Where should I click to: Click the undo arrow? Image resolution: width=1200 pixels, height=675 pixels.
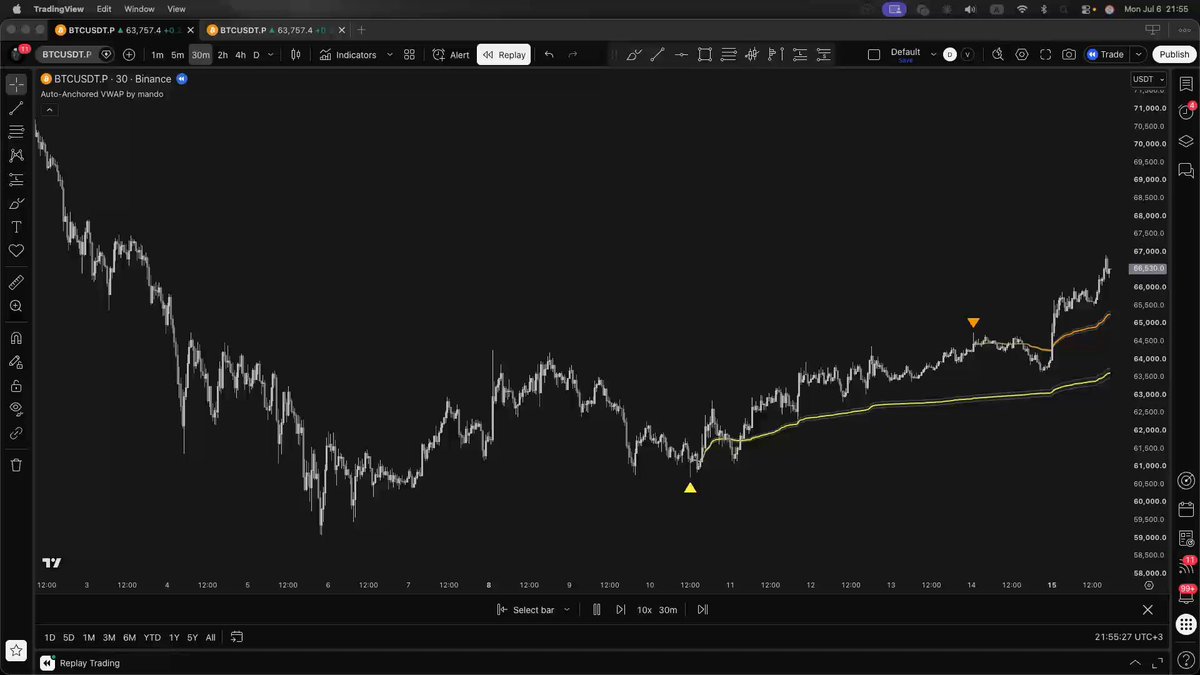coord(549,55)
